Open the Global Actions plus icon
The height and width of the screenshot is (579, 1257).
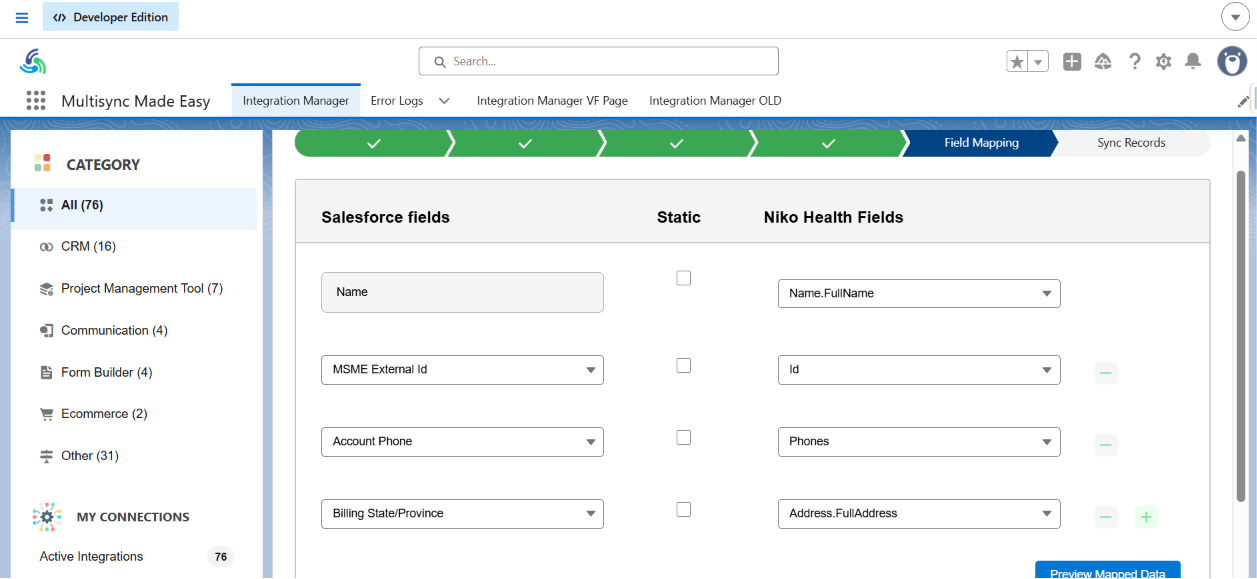pyautogui.click(x=1072, y=62)
